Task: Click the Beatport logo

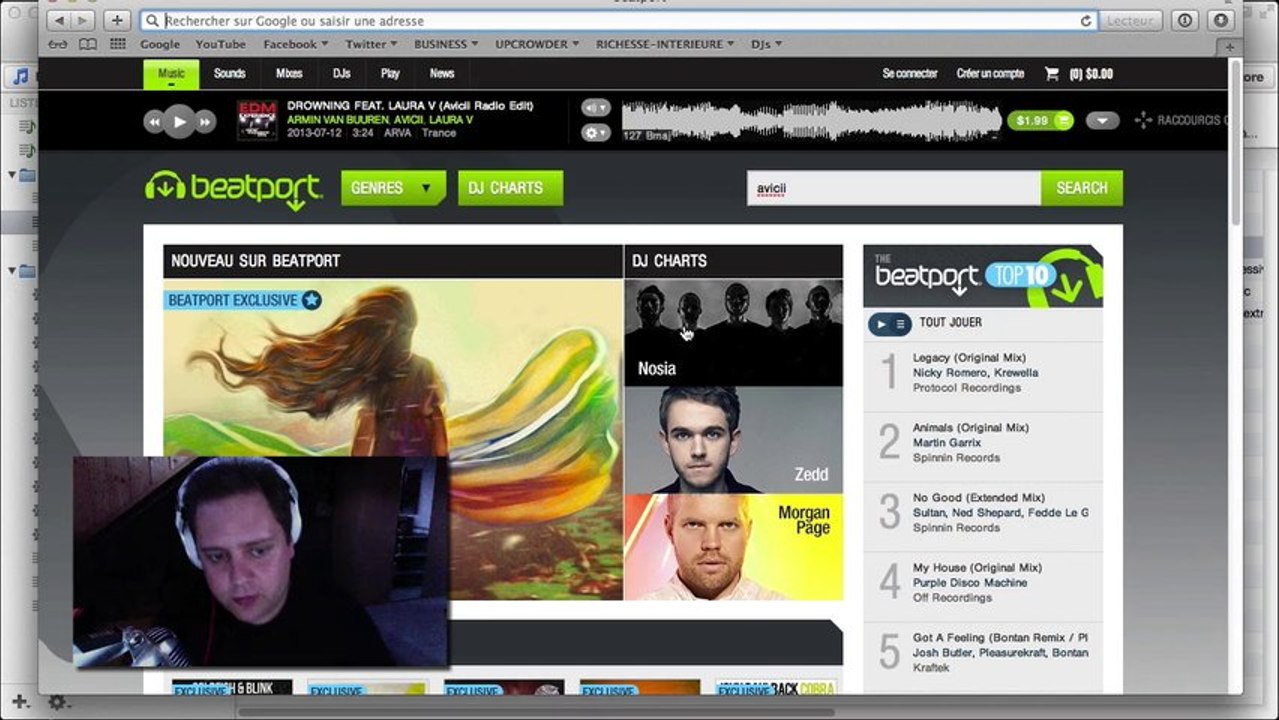Action: point(233,189)
